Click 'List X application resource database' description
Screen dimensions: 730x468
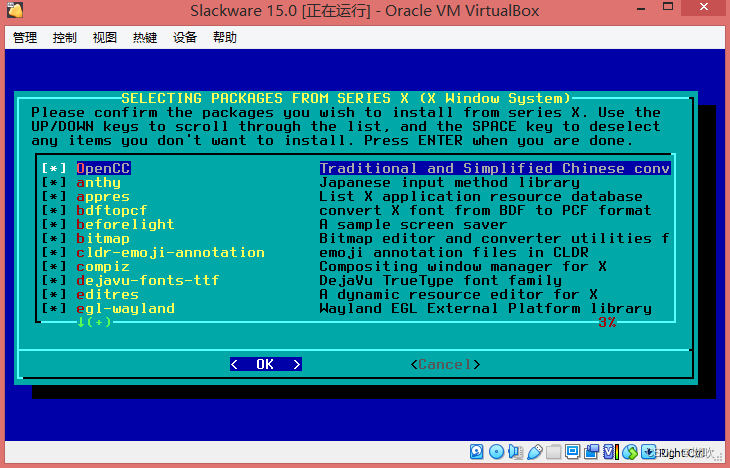click(x=481, y=197)
